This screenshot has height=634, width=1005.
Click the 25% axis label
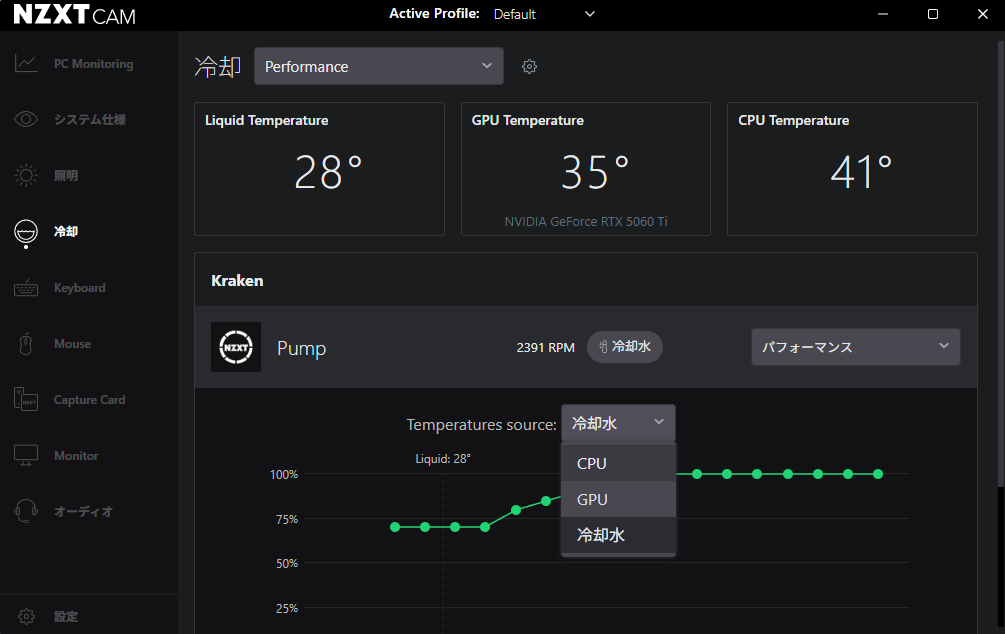(x=287, y=608)
